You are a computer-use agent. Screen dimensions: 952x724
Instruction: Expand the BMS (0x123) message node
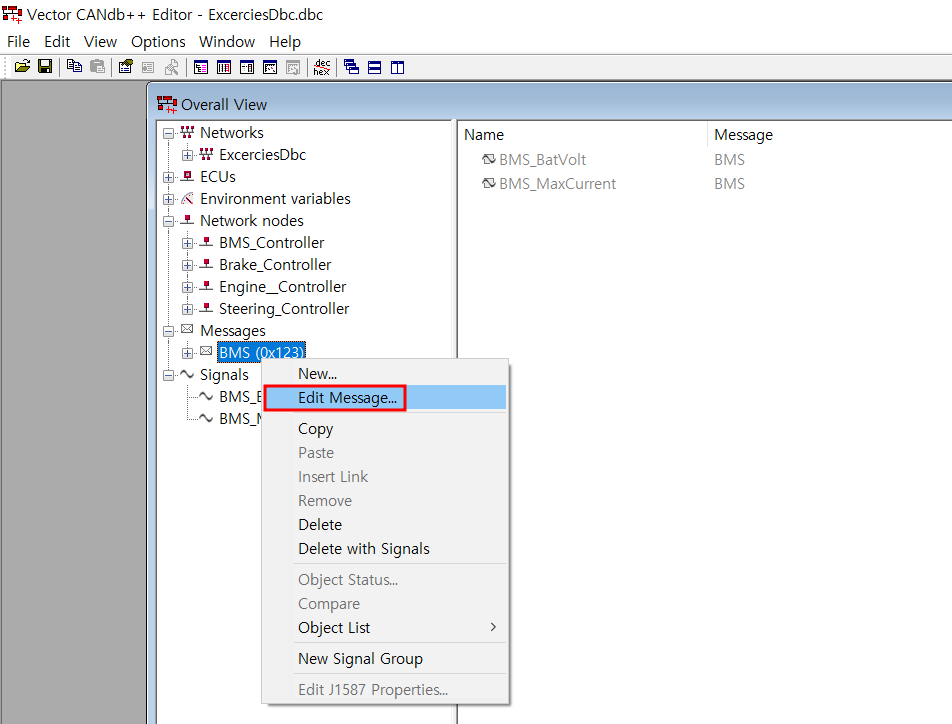click(x=188, y=353)
